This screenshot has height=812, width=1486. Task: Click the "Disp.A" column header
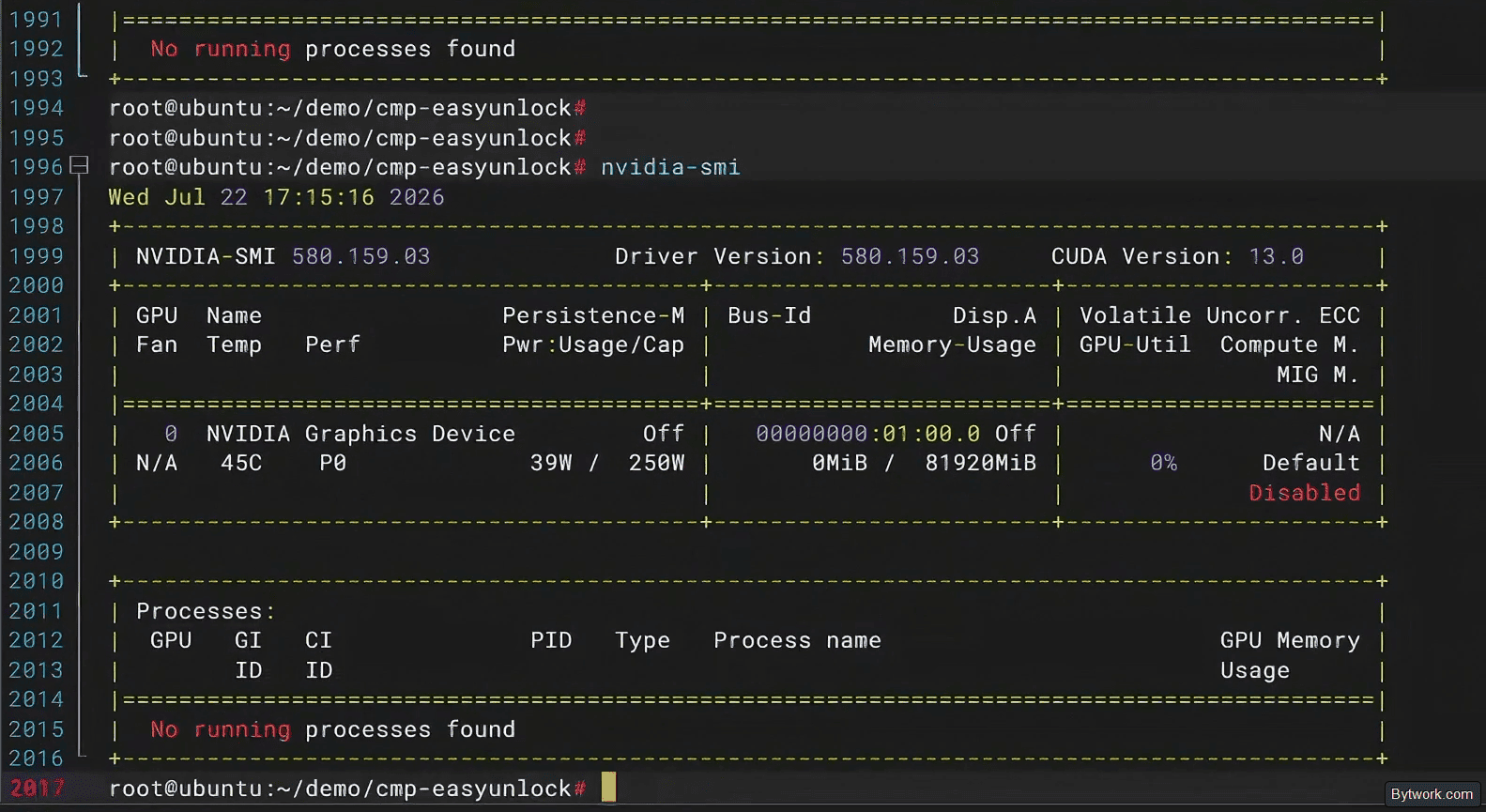coord(994,315)
